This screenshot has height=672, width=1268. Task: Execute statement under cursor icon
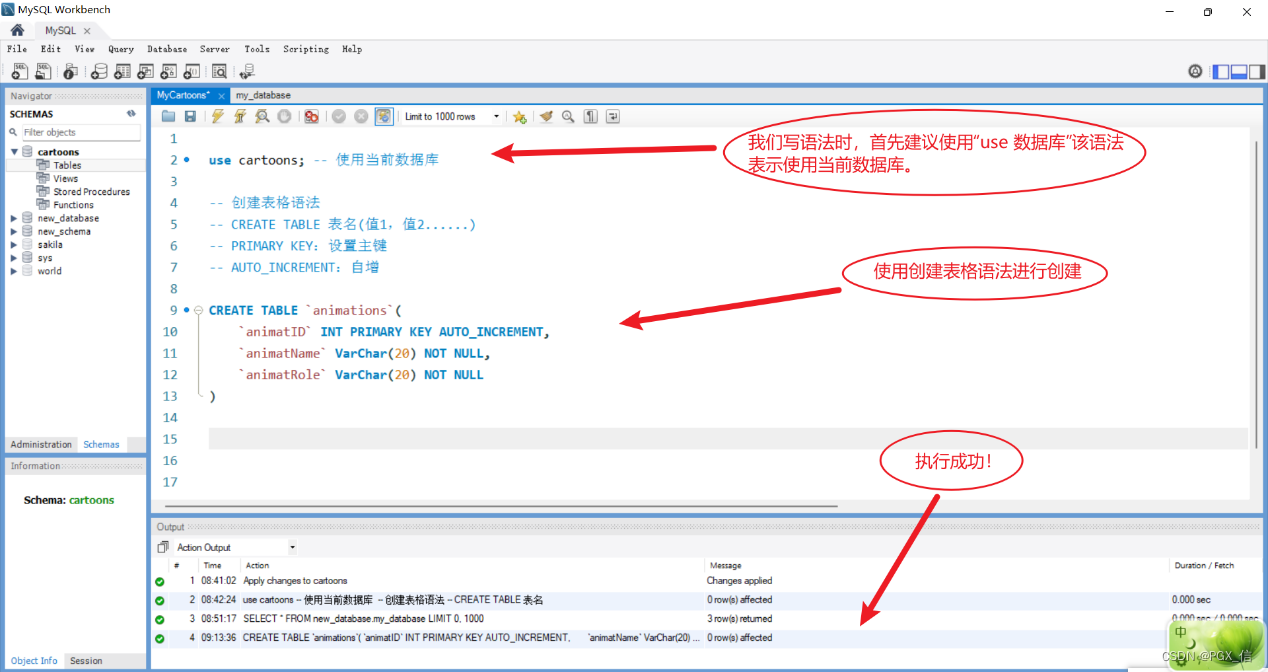[240, 116]
